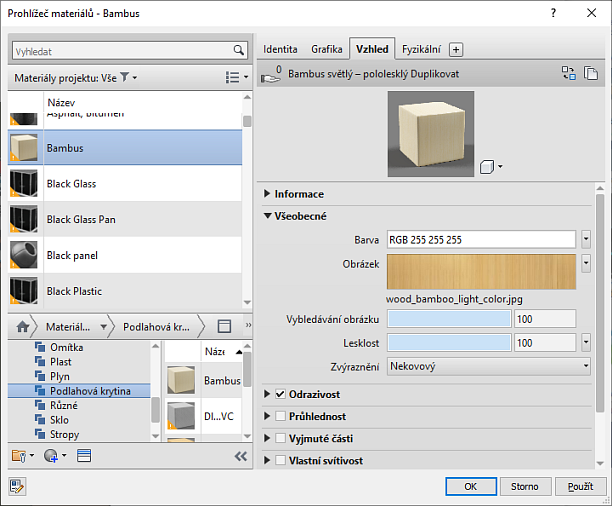The height and width of the screenshot is (506, 612).
Task: Expand the Informace section
Action: tap(267, 194)
